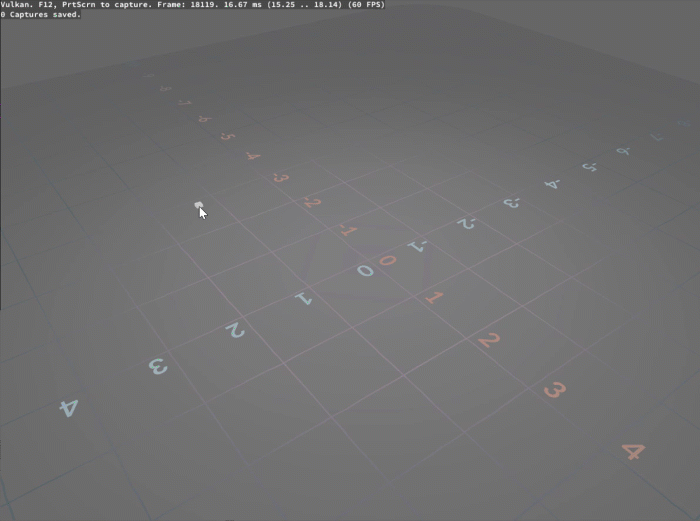Click the orange "-2" grid label
The width and height of the screenshot is (700, 521).
point(312,203)
